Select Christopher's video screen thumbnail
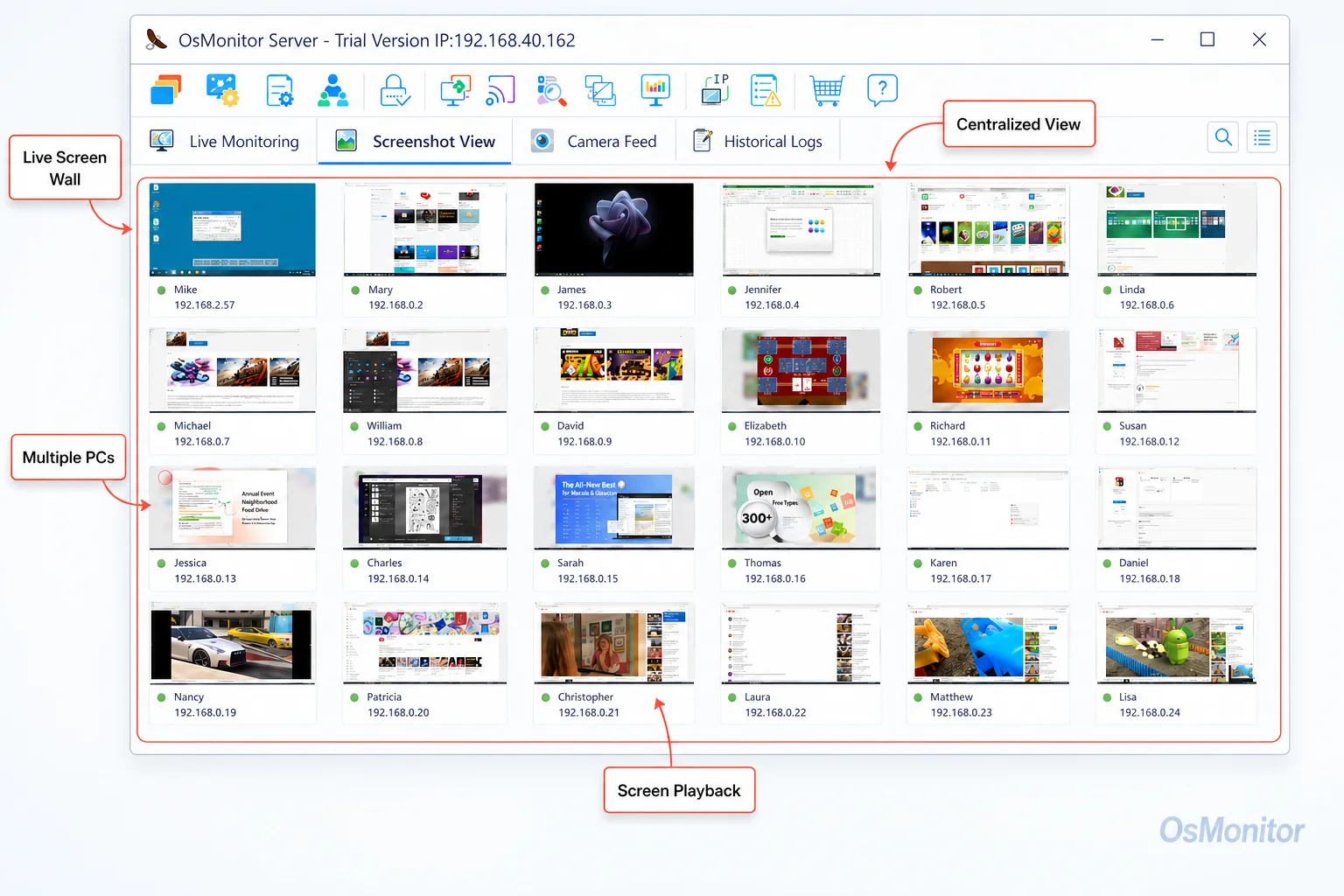This screenshot has height=896, width=1344. pyautogui.click(x=613, y=643)
